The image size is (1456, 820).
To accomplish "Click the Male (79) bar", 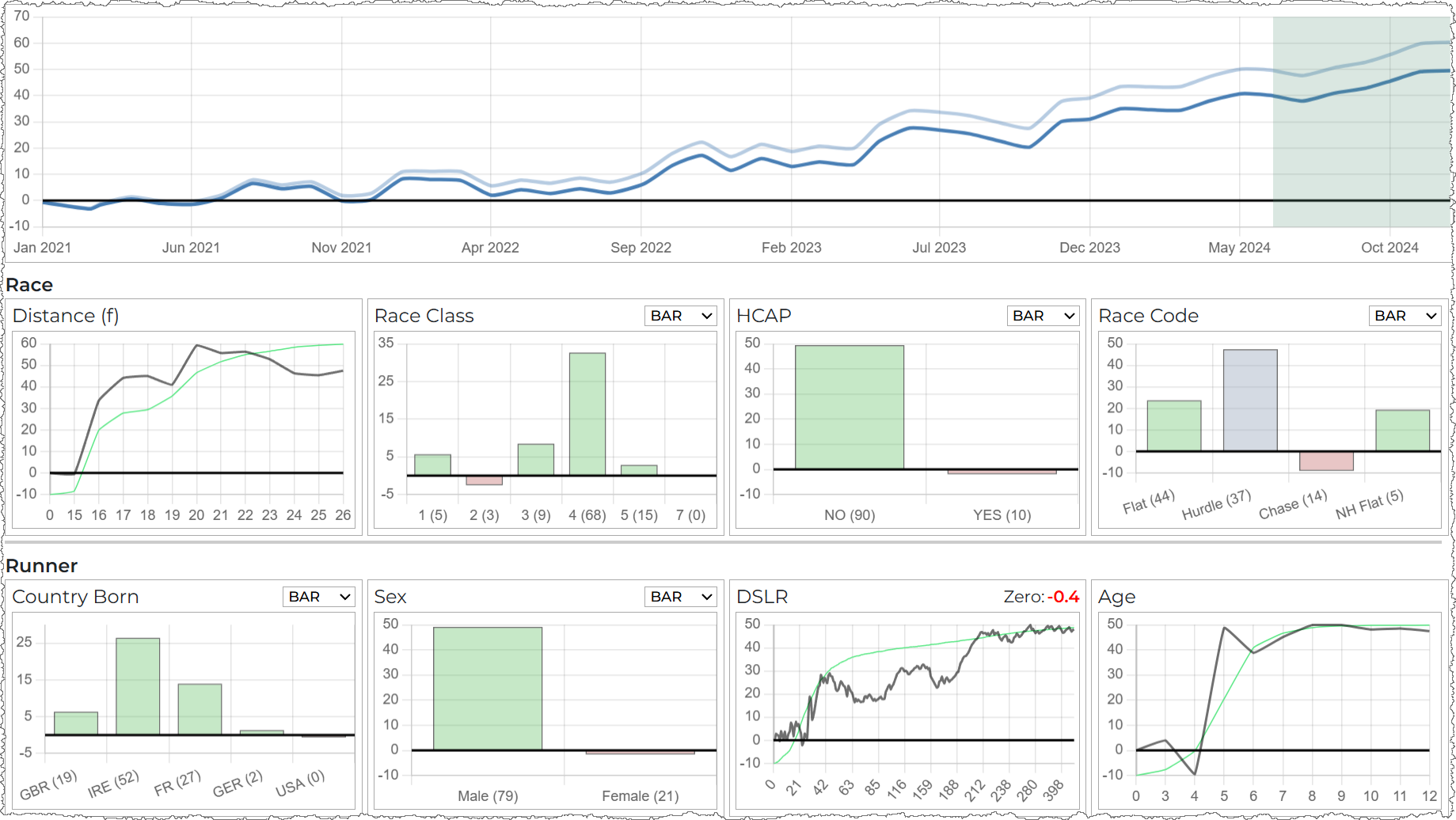I will tap(488, 689).
